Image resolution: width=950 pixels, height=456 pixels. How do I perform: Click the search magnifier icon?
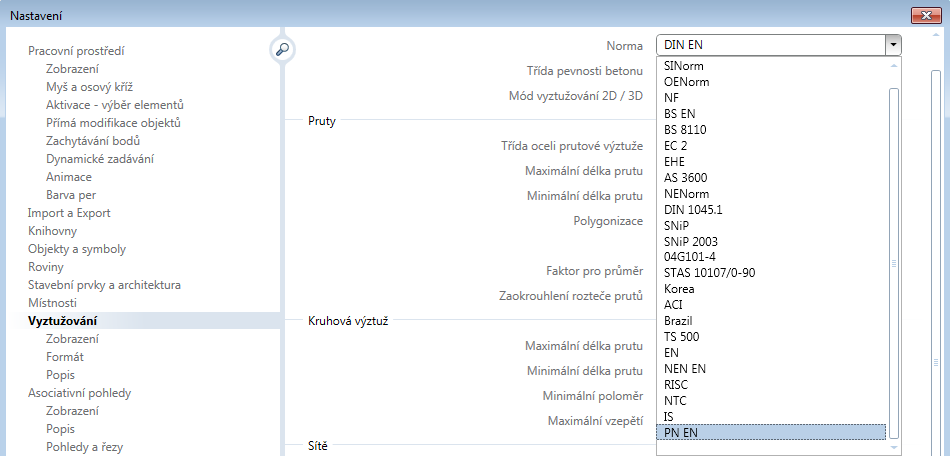point(282,50)
